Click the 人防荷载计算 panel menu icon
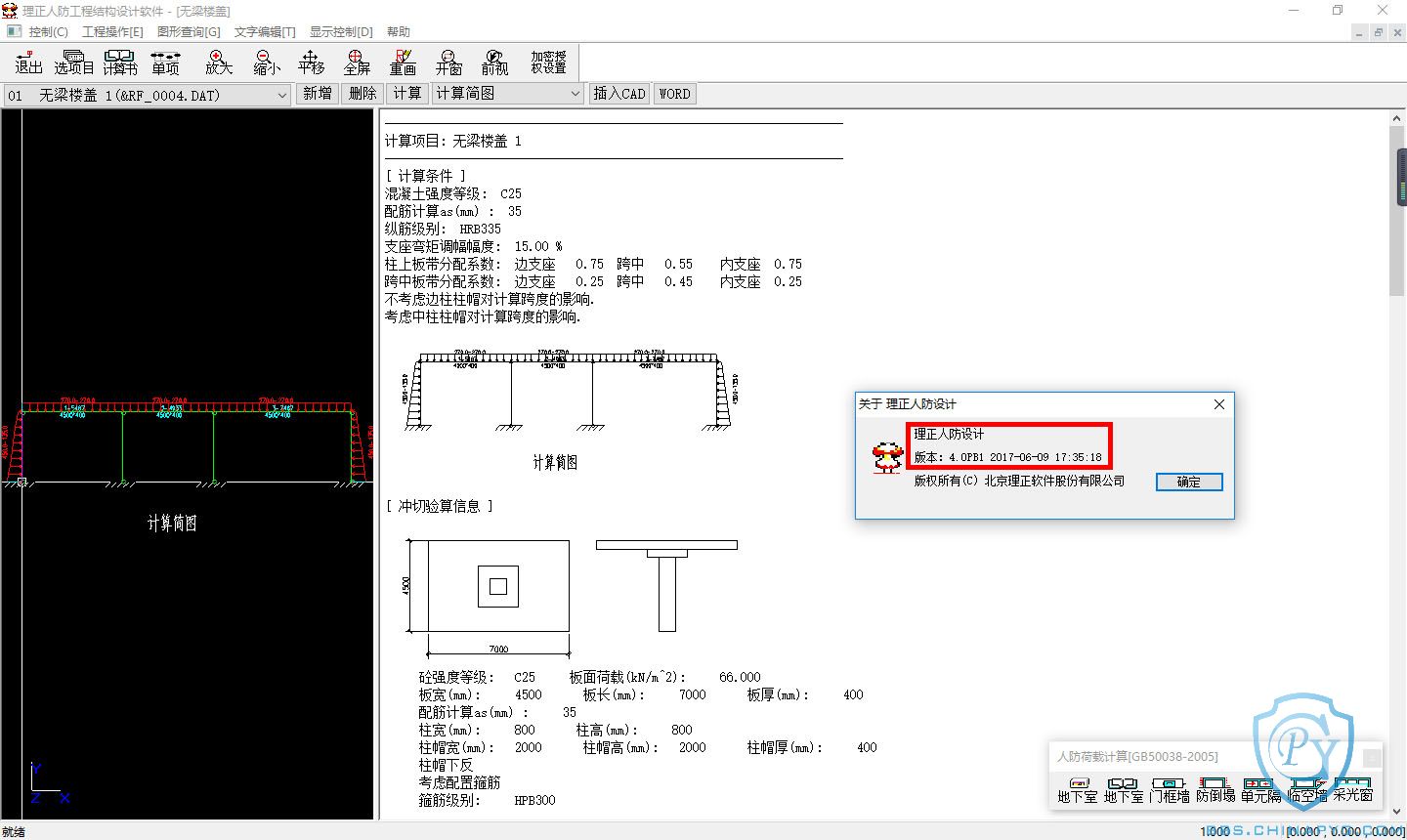The image size is (1407, 840). click(1372, 757)
